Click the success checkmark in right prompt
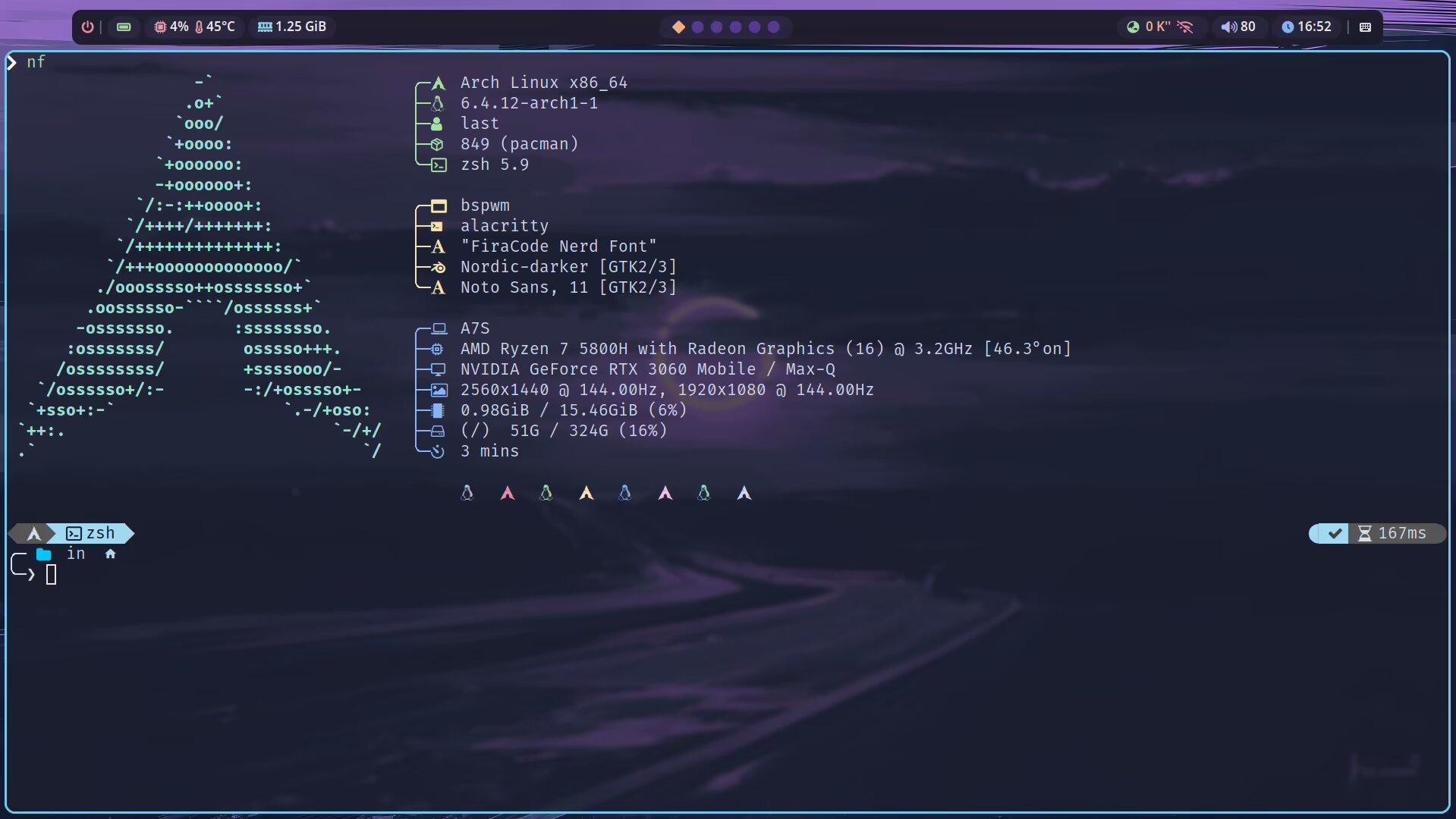This screenshot has width=1456, height=819. click(1334, 534)
